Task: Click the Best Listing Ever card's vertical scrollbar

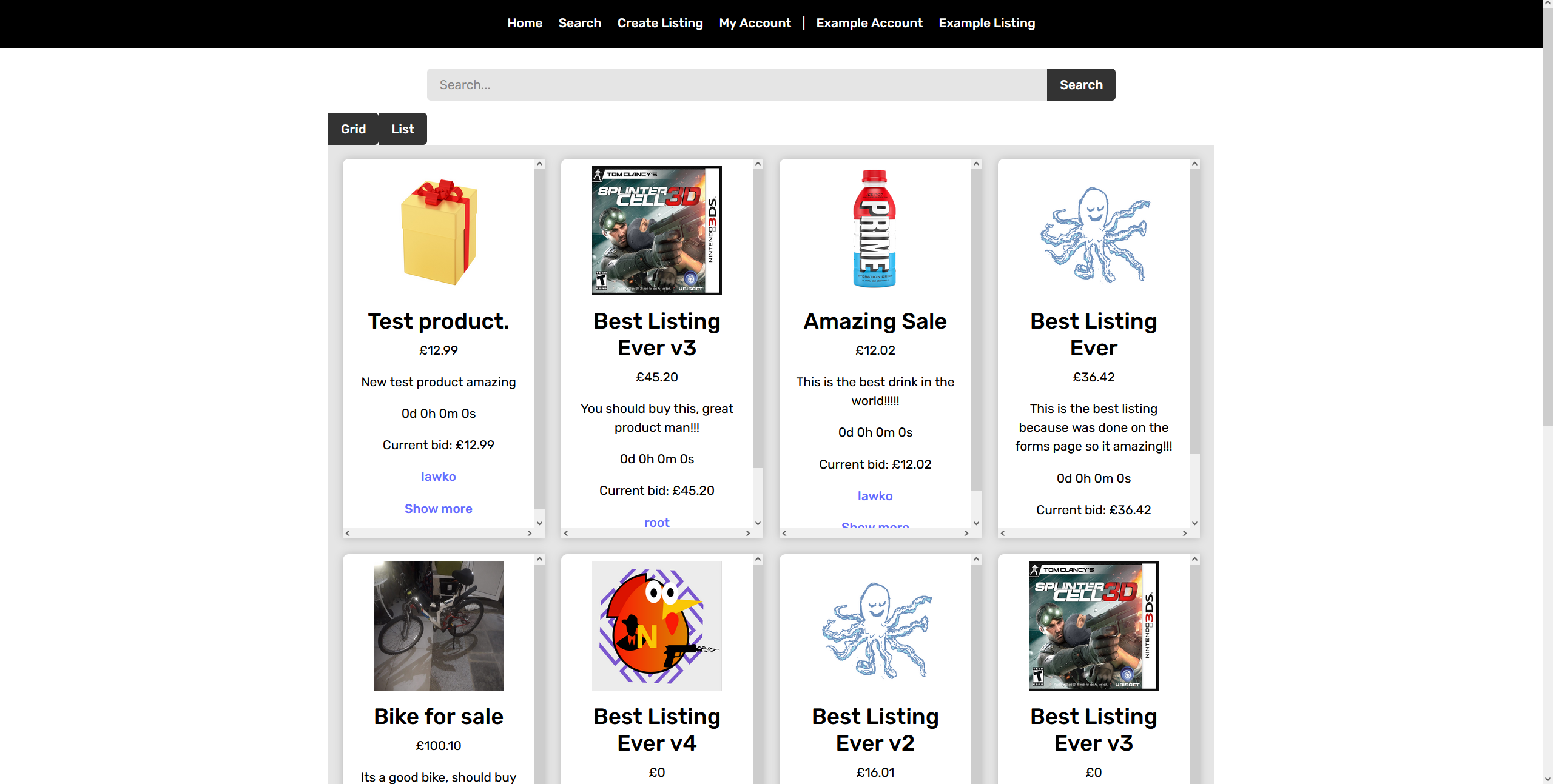Action: (1194, 309)
